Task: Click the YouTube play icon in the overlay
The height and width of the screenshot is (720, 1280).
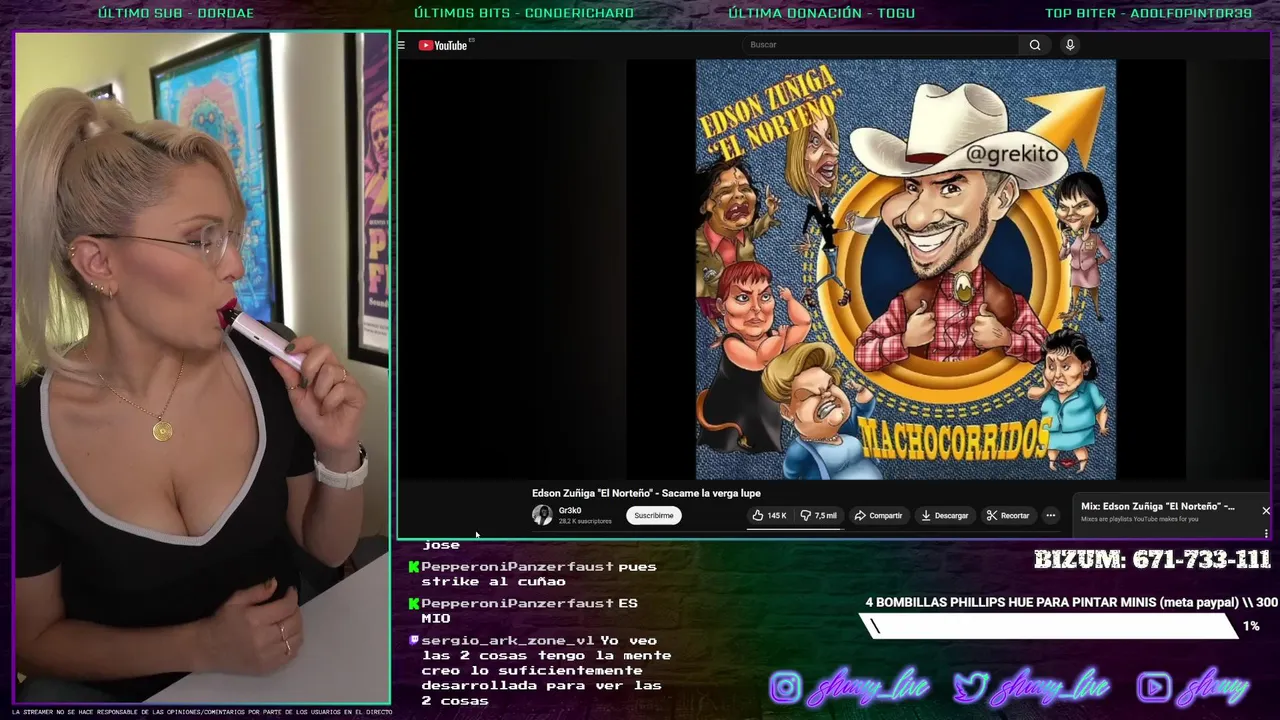Action: [x=1154, y=688]
